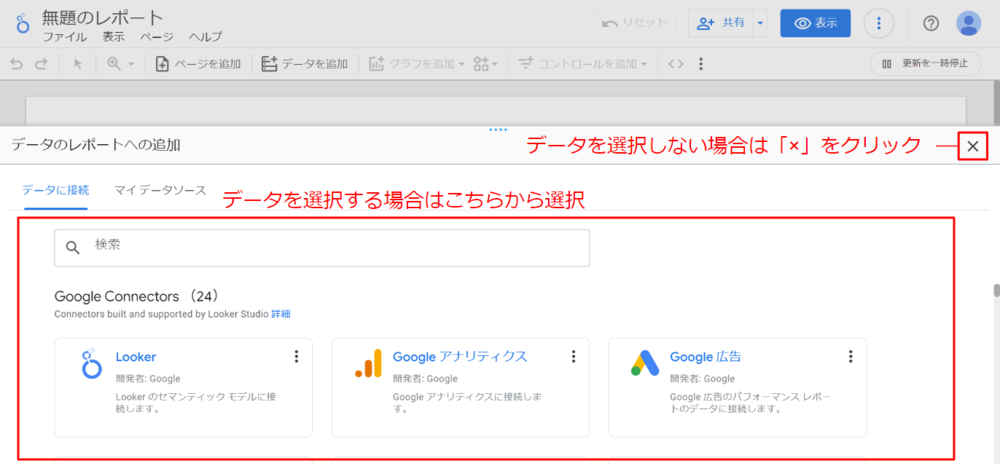
Task: Click the 共有 share button
Action: point(721,23)
